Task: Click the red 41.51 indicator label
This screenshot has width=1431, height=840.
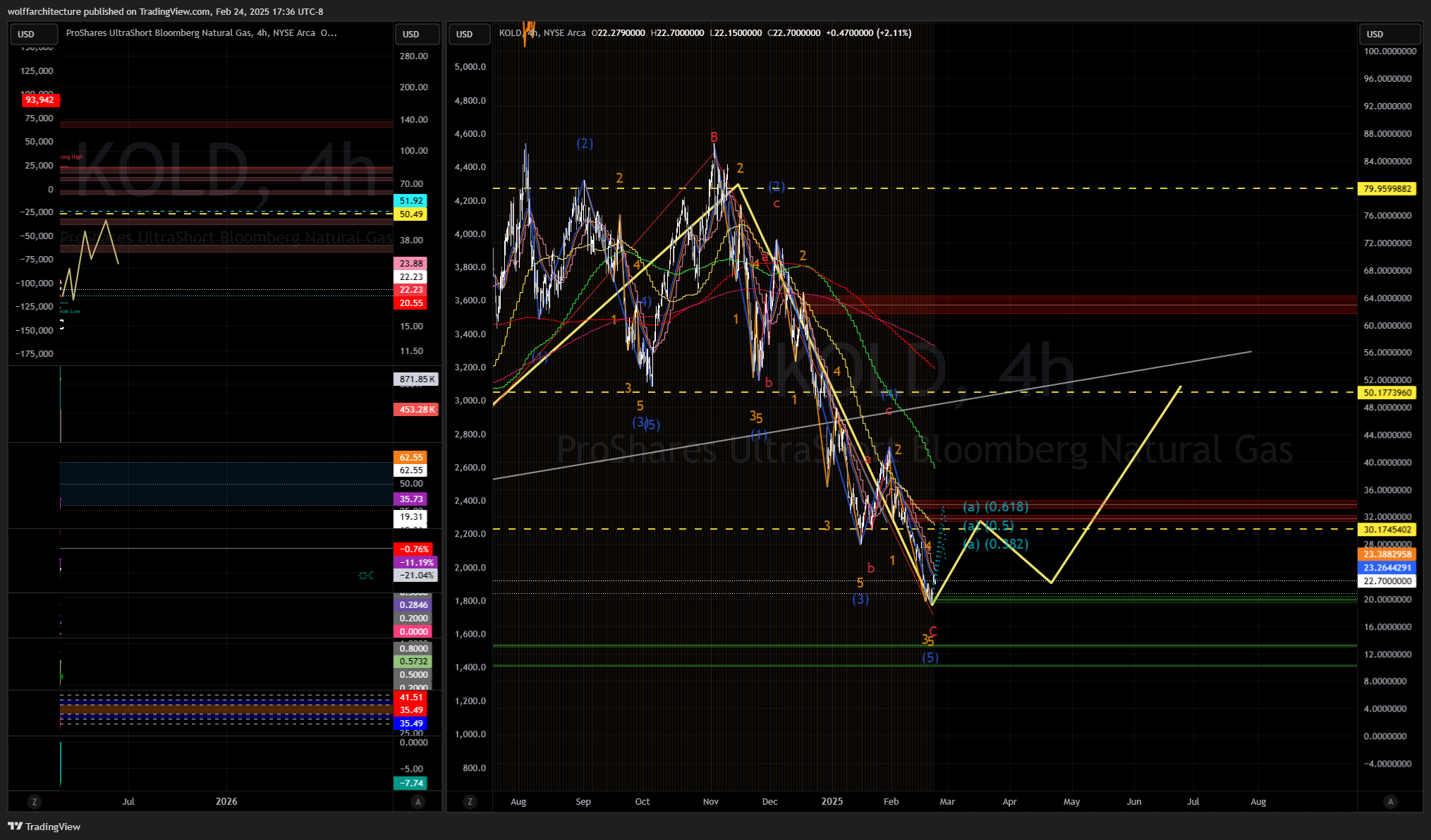Action: coord(411,698)
